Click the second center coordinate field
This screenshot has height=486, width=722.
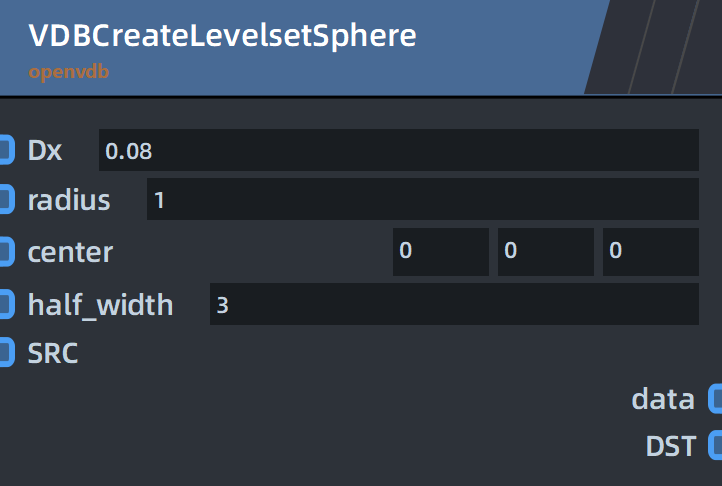[x=546, y=252]
